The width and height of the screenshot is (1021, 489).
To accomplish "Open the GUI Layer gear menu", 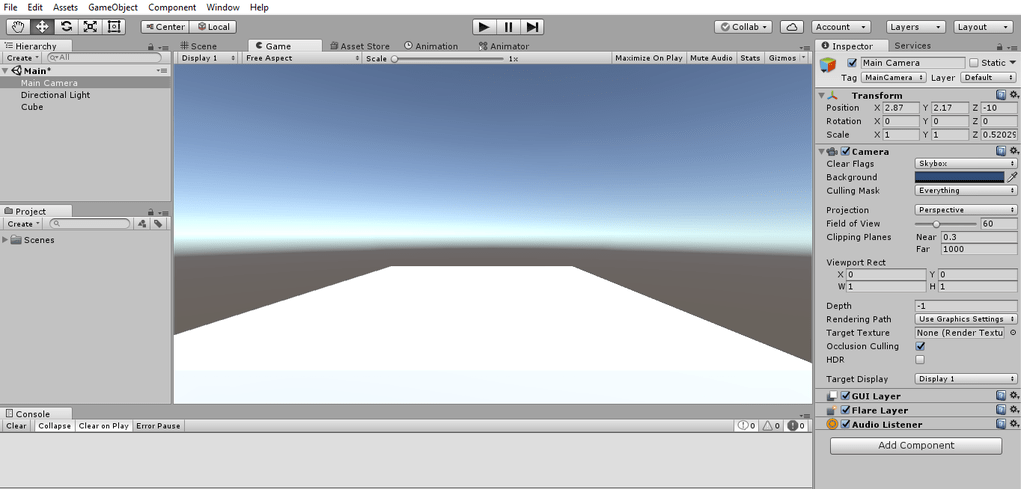I will pyautogui.click(x=1013, y=396).
